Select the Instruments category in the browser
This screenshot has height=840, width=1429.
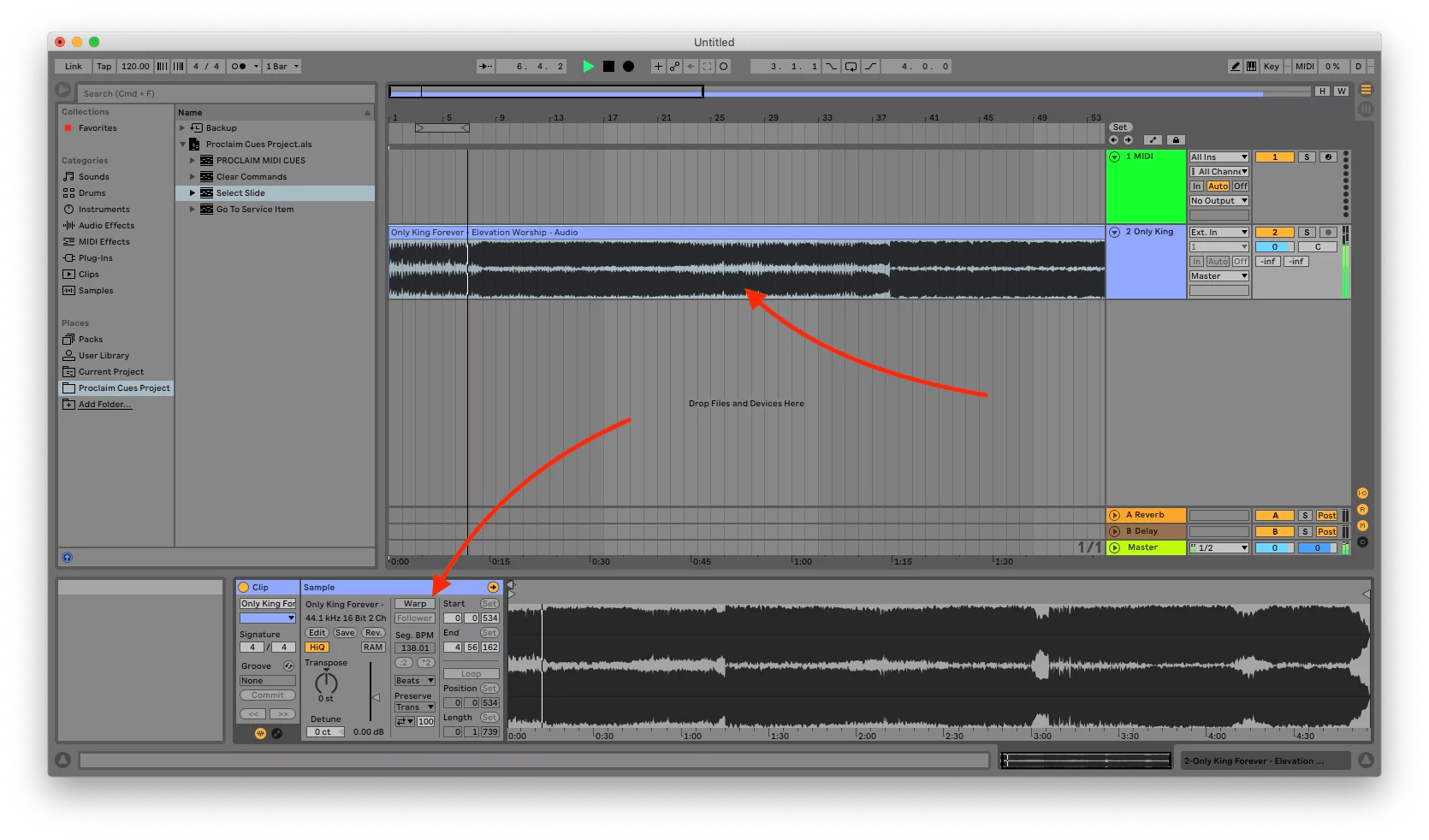click(x=103, y=209)
